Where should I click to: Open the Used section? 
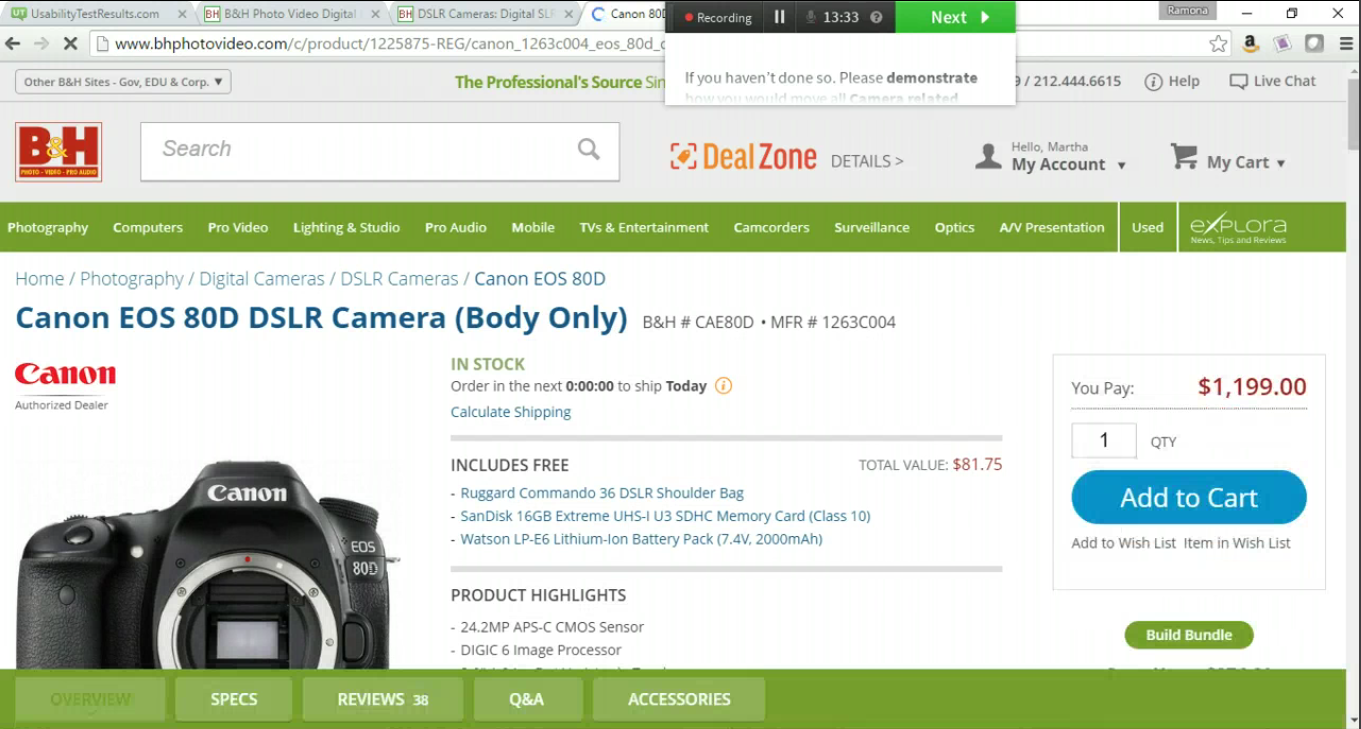click(1148, 228)
